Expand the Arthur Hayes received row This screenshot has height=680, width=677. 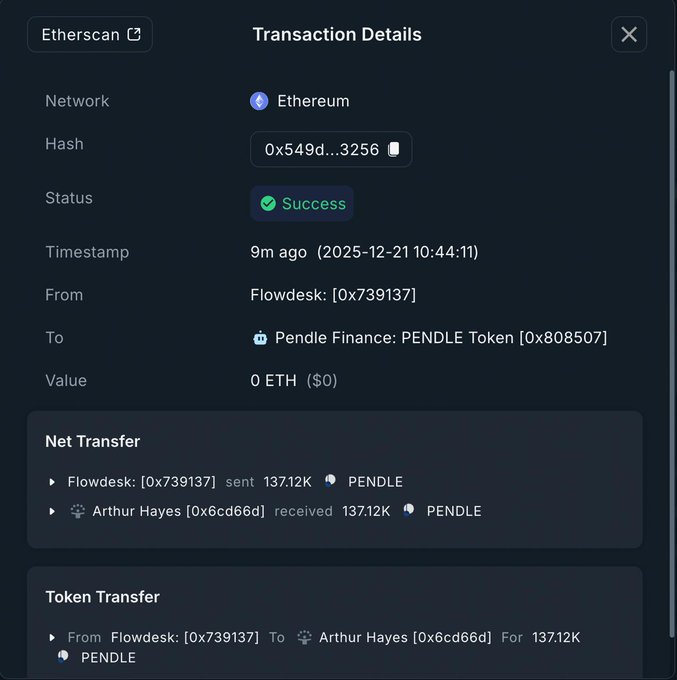tap(52, 511)
